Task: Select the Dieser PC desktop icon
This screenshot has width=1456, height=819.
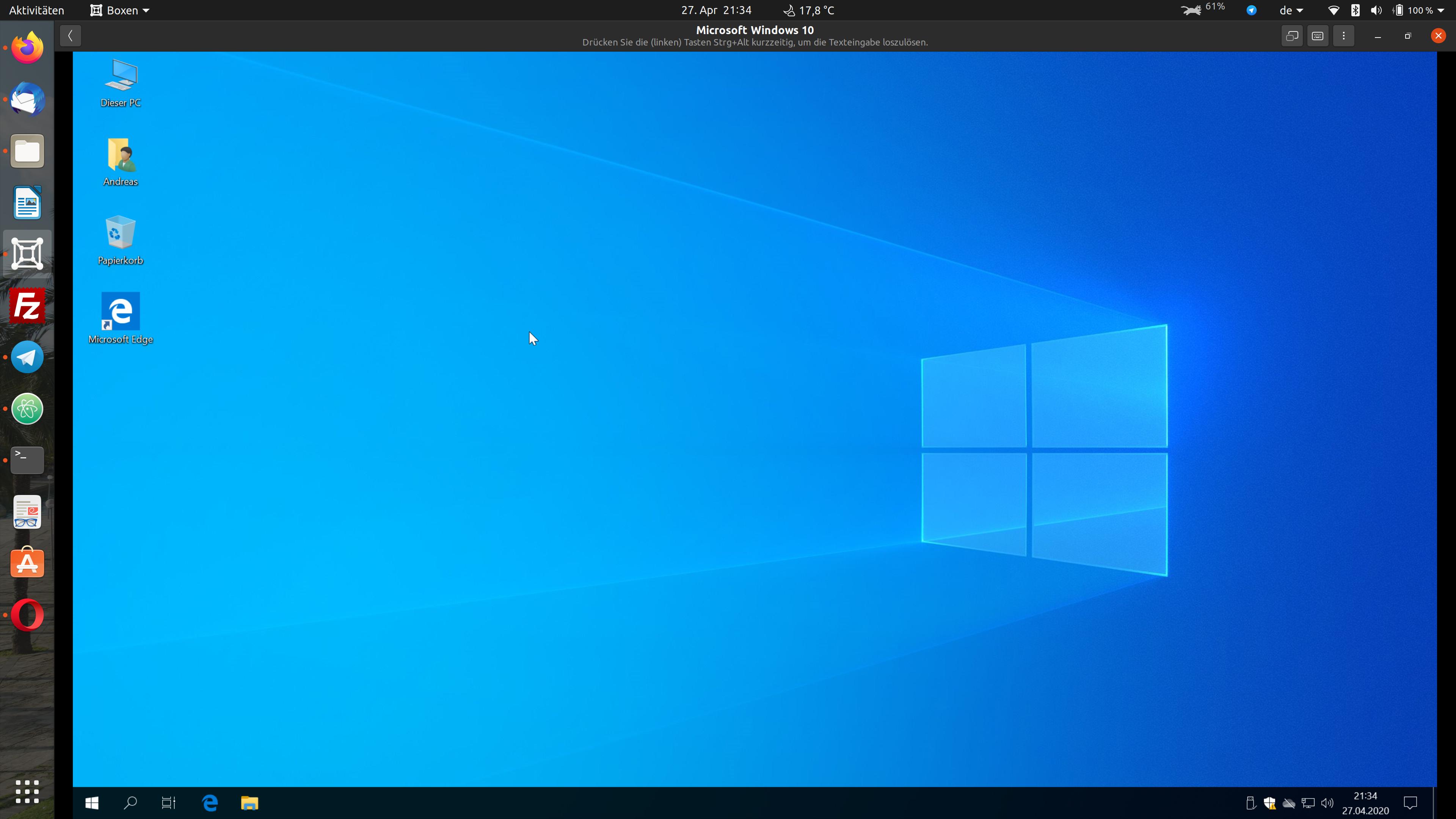Action: pyautogui.click(x=121, y=83)
